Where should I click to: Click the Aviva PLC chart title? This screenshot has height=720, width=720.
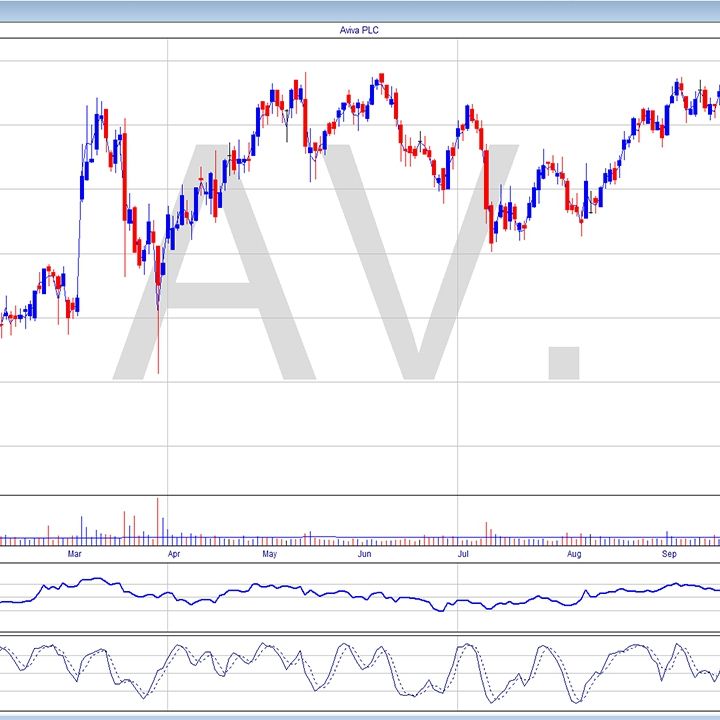359,31
